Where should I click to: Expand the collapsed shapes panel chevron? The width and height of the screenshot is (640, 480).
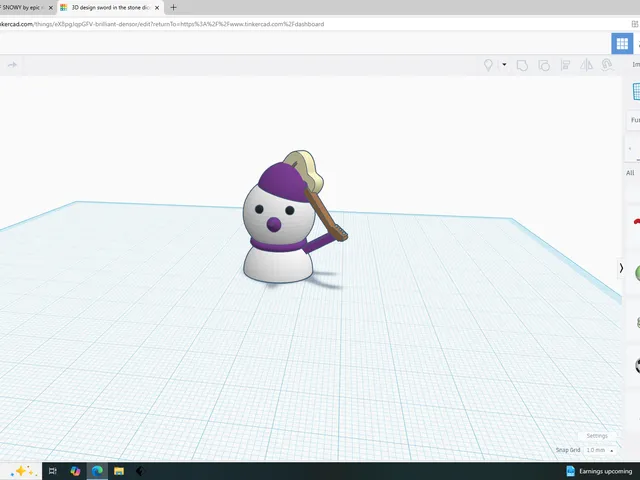click(621, 268)
